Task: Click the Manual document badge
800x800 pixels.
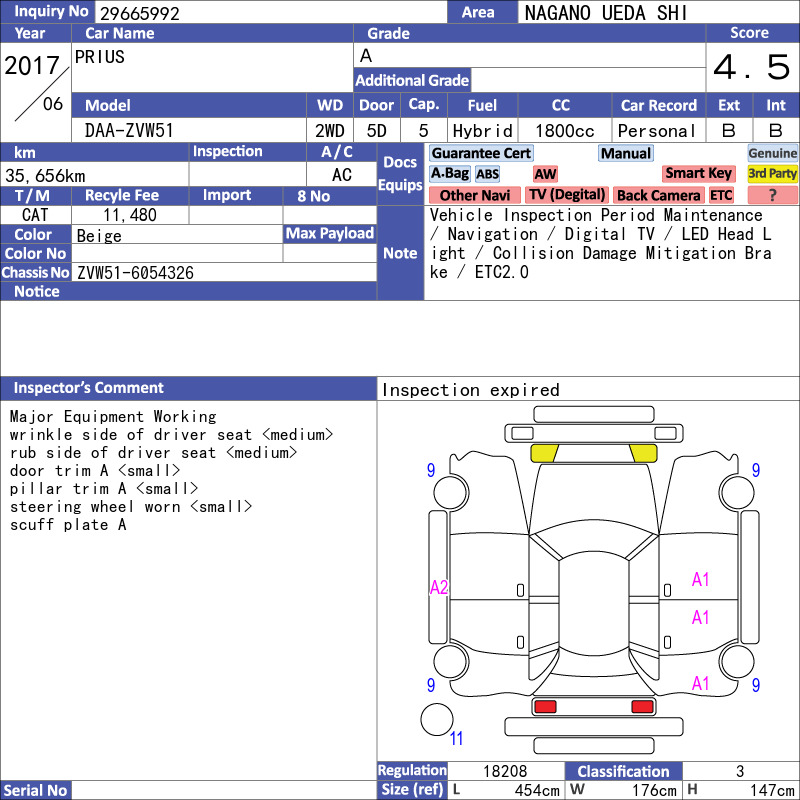Action: point(626,153)
